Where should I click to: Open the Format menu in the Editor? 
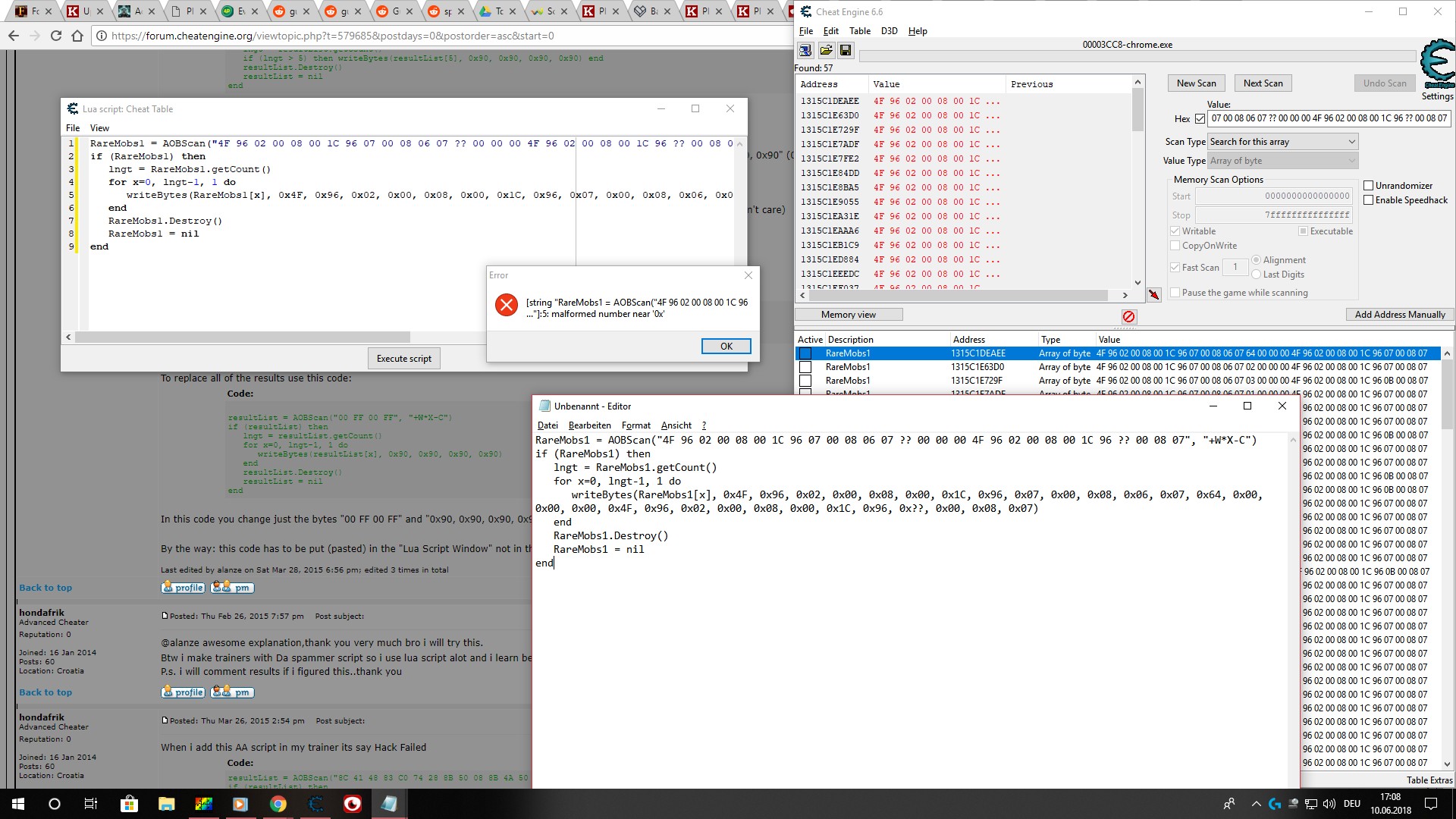[635, 425]
